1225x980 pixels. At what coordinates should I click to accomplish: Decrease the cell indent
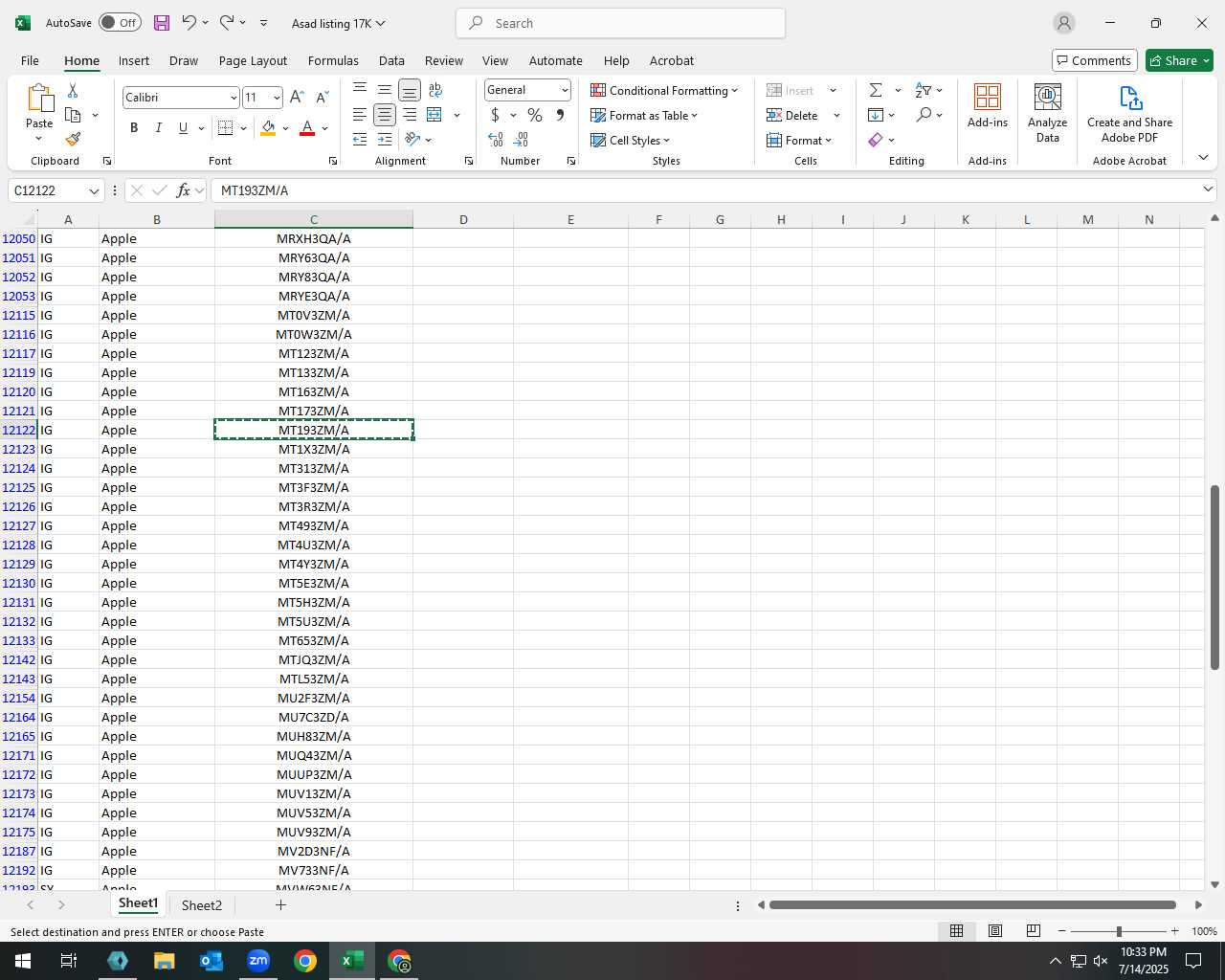(x=360, y=140)
